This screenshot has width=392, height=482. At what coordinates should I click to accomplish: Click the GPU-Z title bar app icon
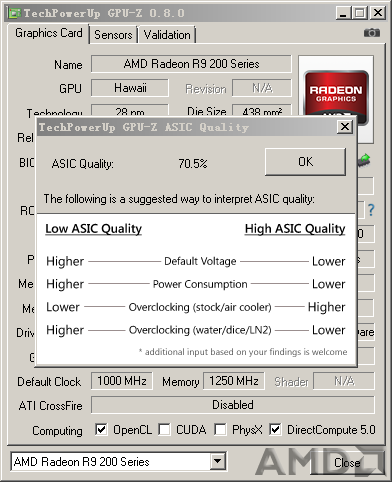coord(15,13)
